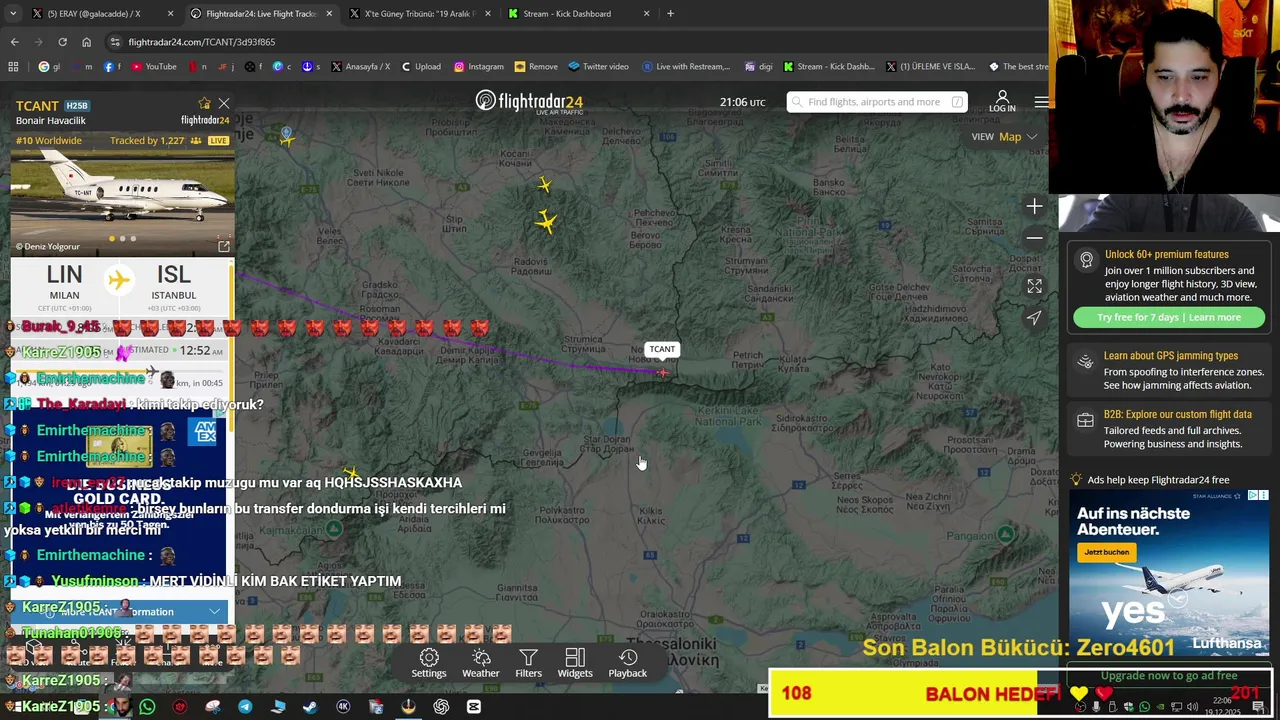Open Steam from the taskbar
This screenshot has width=1280, height=720.
[x=310, y=707]
